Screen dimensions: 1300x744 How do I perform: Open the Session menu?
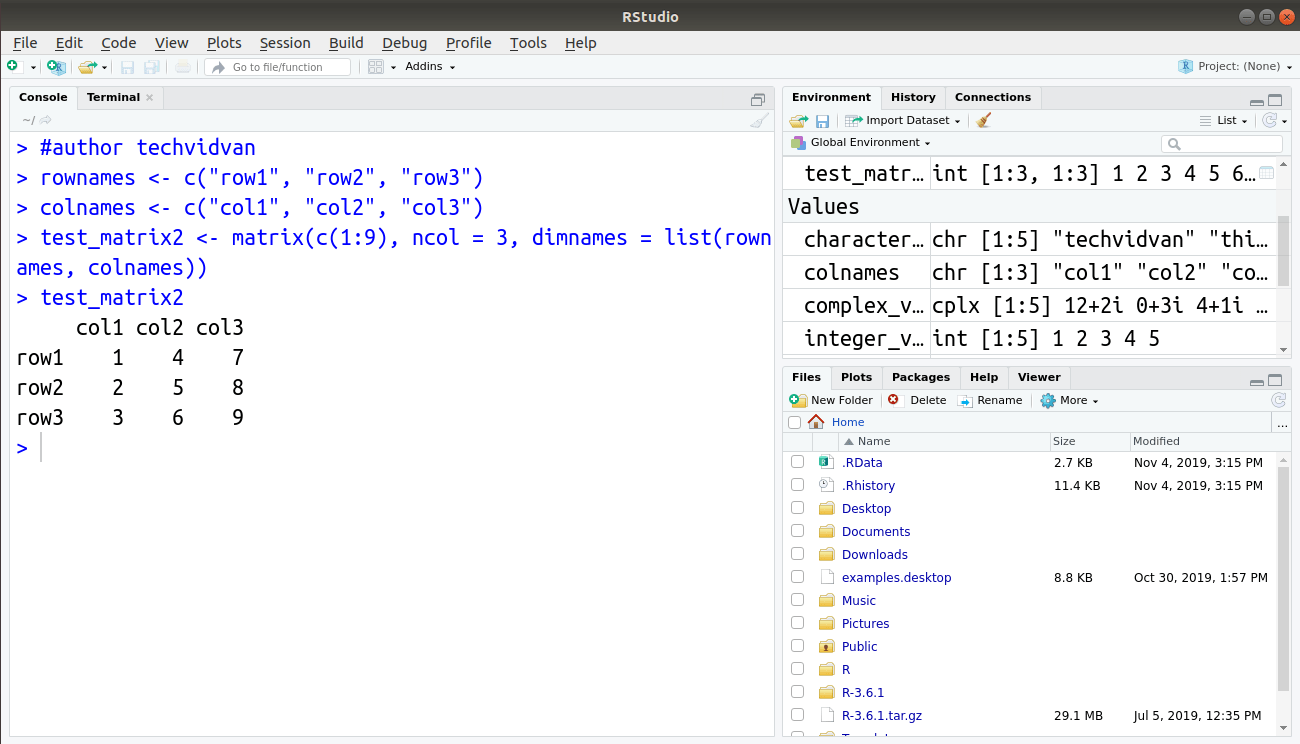[x=285, y=43]
